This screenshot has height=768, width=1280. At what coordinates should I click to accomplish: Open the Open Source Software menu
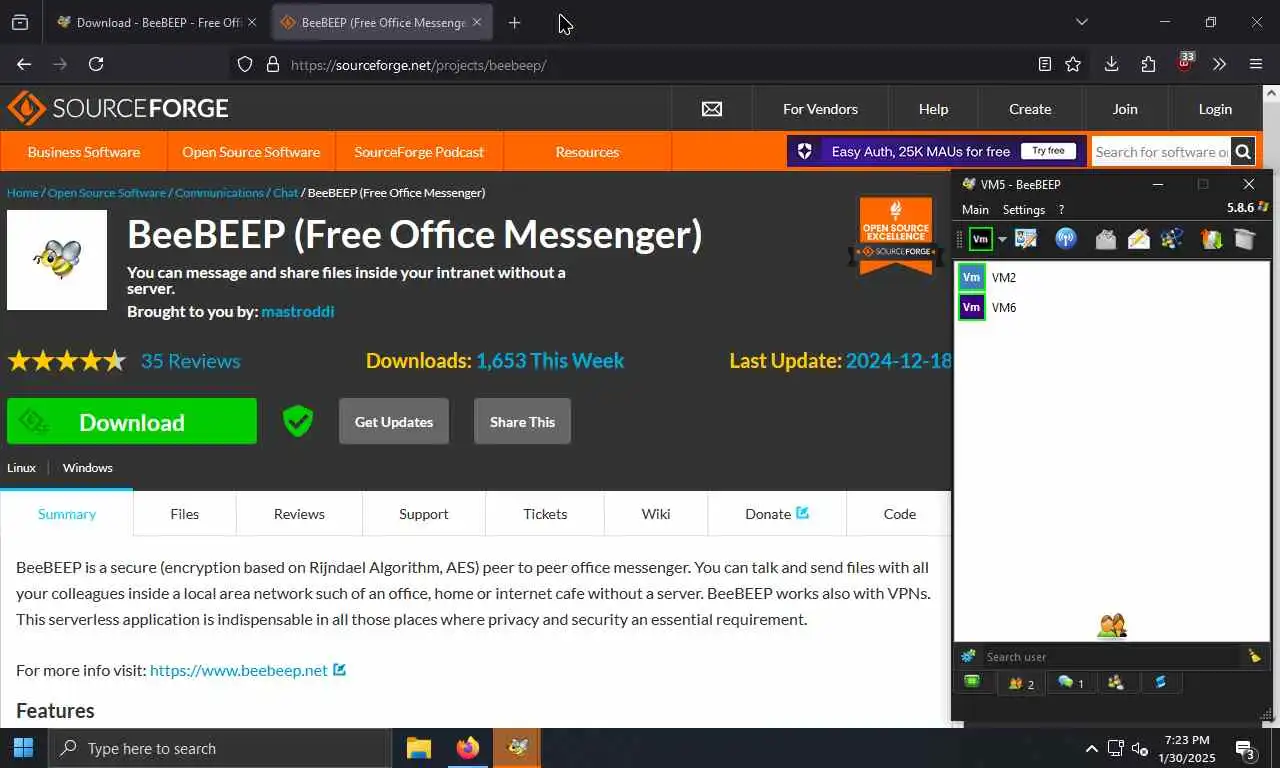click(x=251, y=152)
